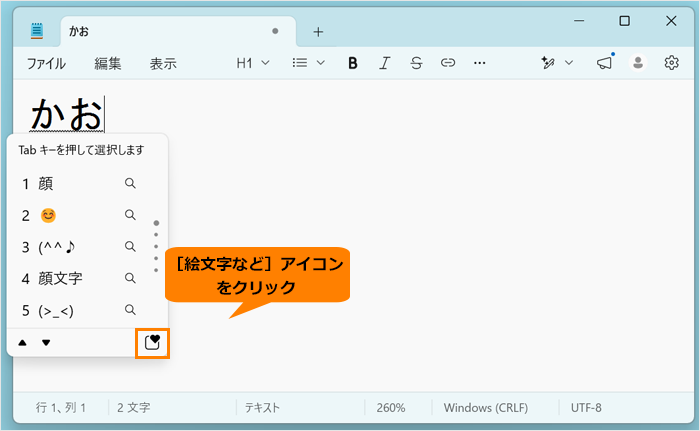Go to next candidate page down arrow
This screenshot has height=431, width=700.
[x=46, y=343]
